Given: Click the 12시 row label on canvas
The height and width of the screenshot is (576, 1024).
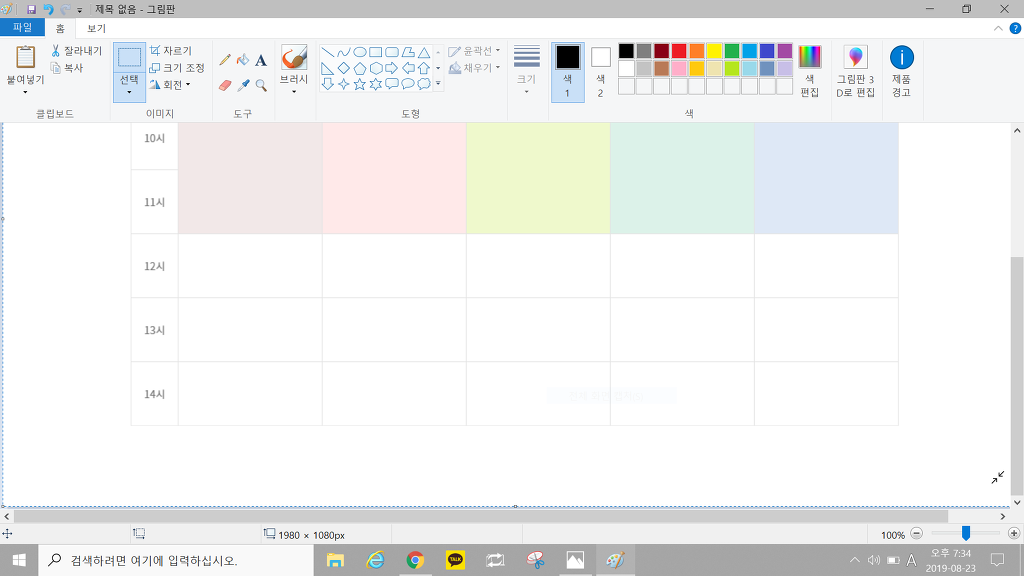Looking at the screenshot, I should click(x=155, y=266).
